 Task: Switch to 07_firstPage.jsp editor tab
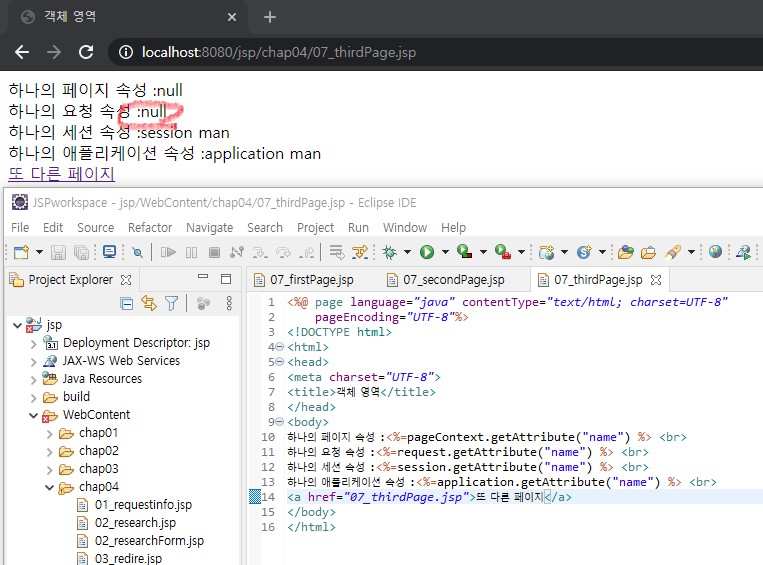click(x=305, y=280)
